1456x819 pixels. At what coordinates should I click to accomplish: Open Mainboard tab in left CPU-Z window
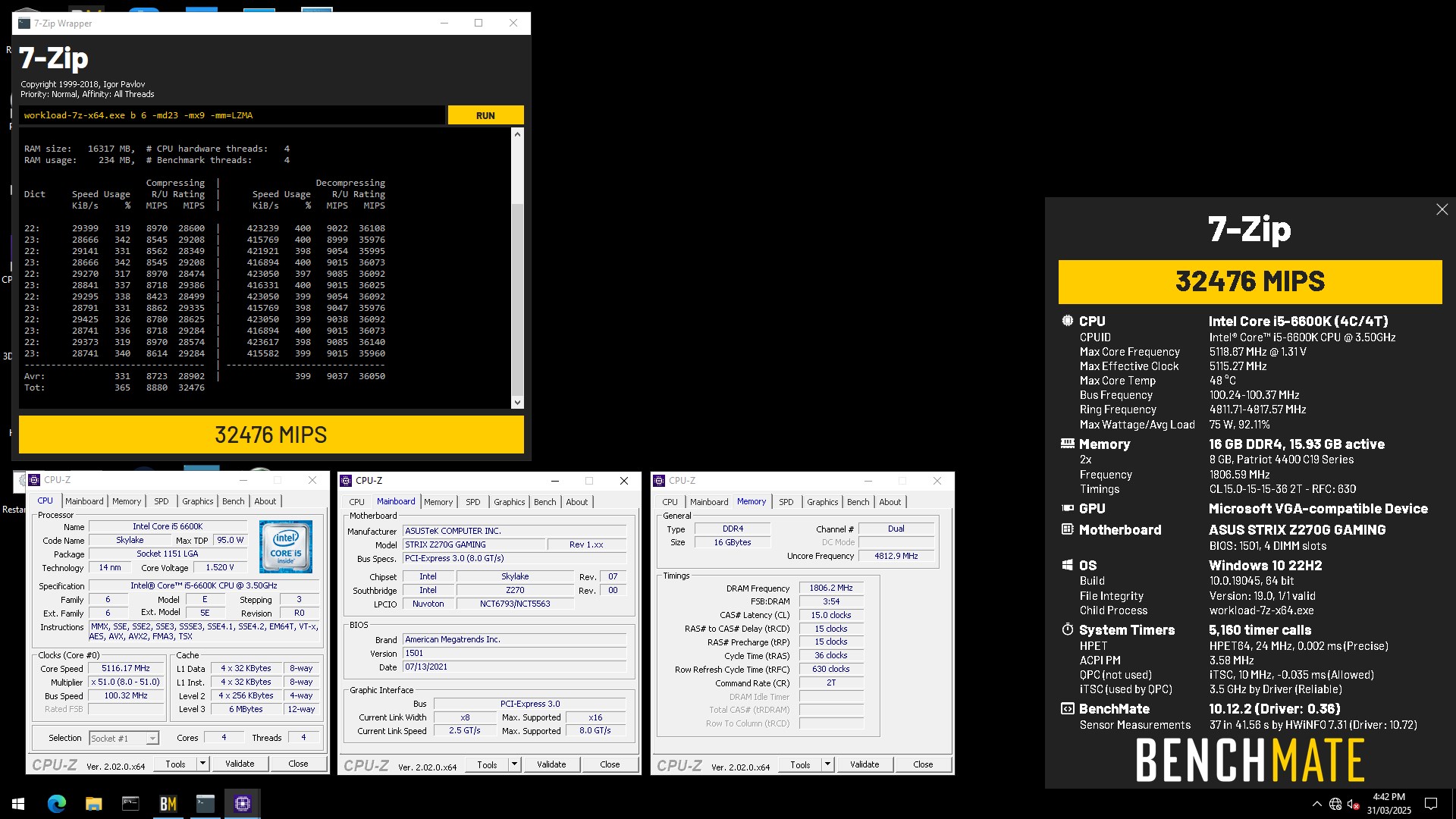(x=84, y=501)
